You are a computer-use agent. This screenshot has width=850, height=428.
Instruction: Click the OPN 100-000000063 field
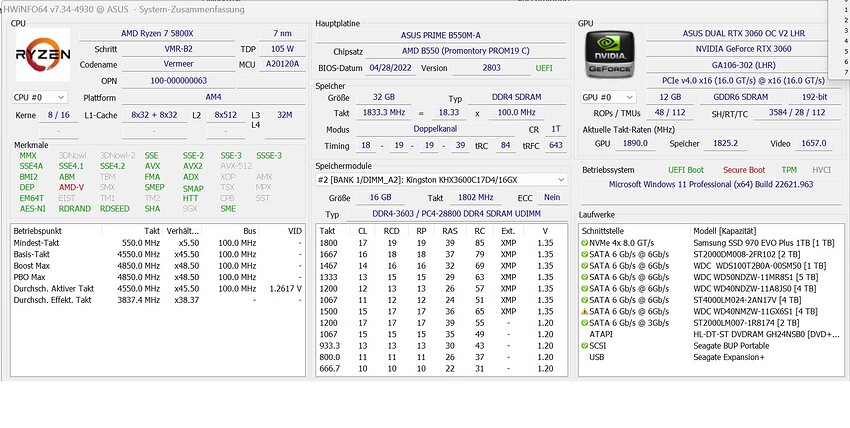[x=178, y=81]
